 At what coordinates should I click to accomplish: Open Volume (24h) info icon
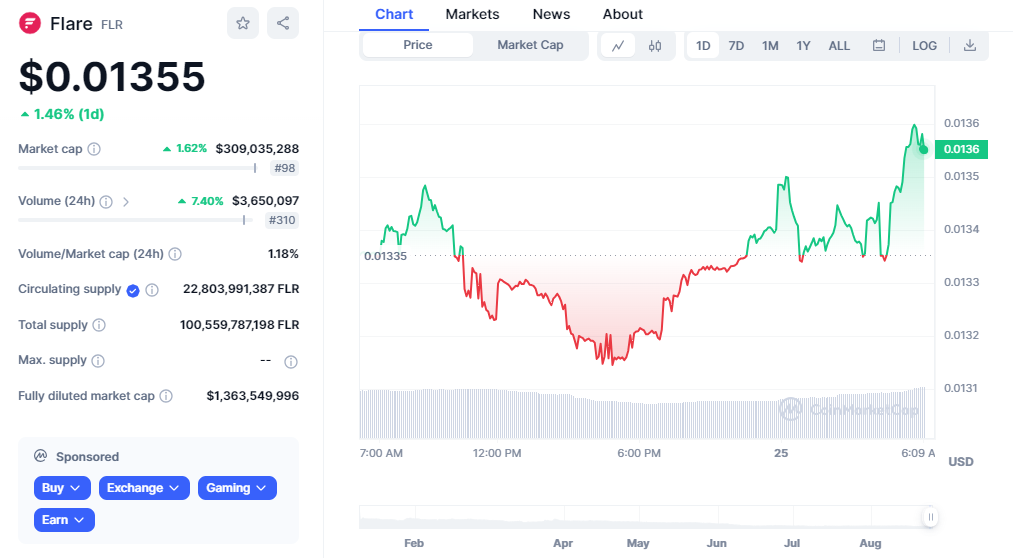[106, 202]
